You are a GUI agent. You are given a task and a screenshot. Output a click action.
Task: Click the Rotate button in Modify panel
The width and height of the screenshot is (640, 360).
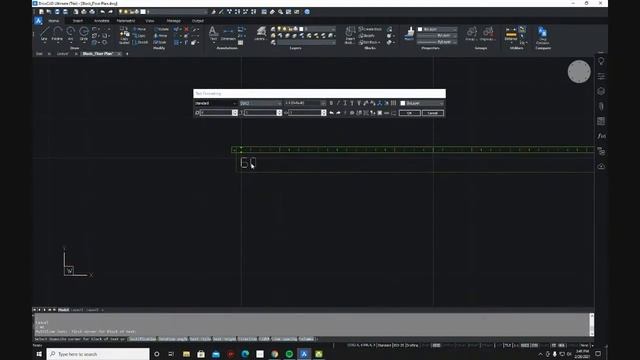click(x=162, y=29)
